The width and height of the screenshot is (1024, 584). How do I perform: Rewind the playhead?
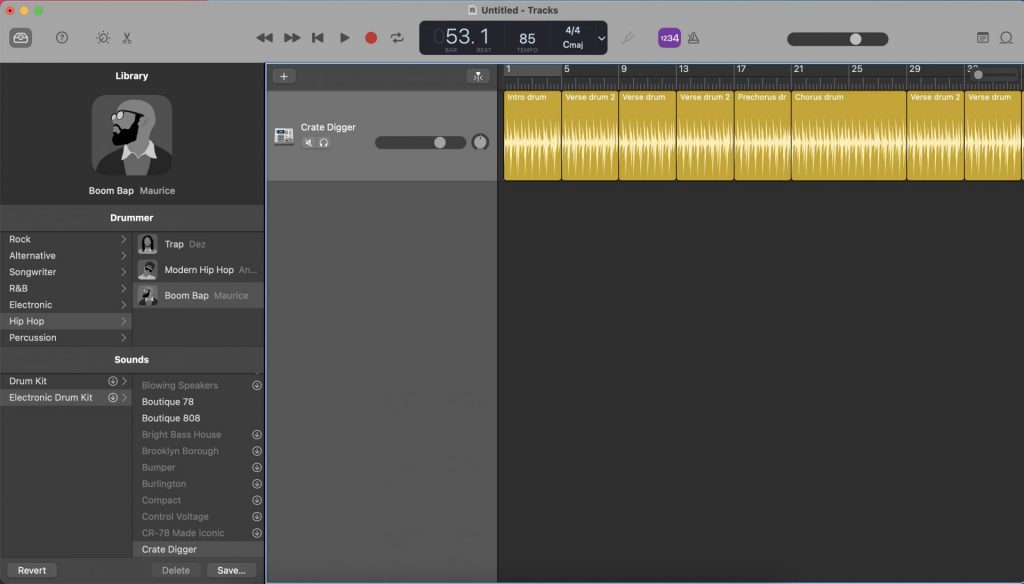coord(264,38)
